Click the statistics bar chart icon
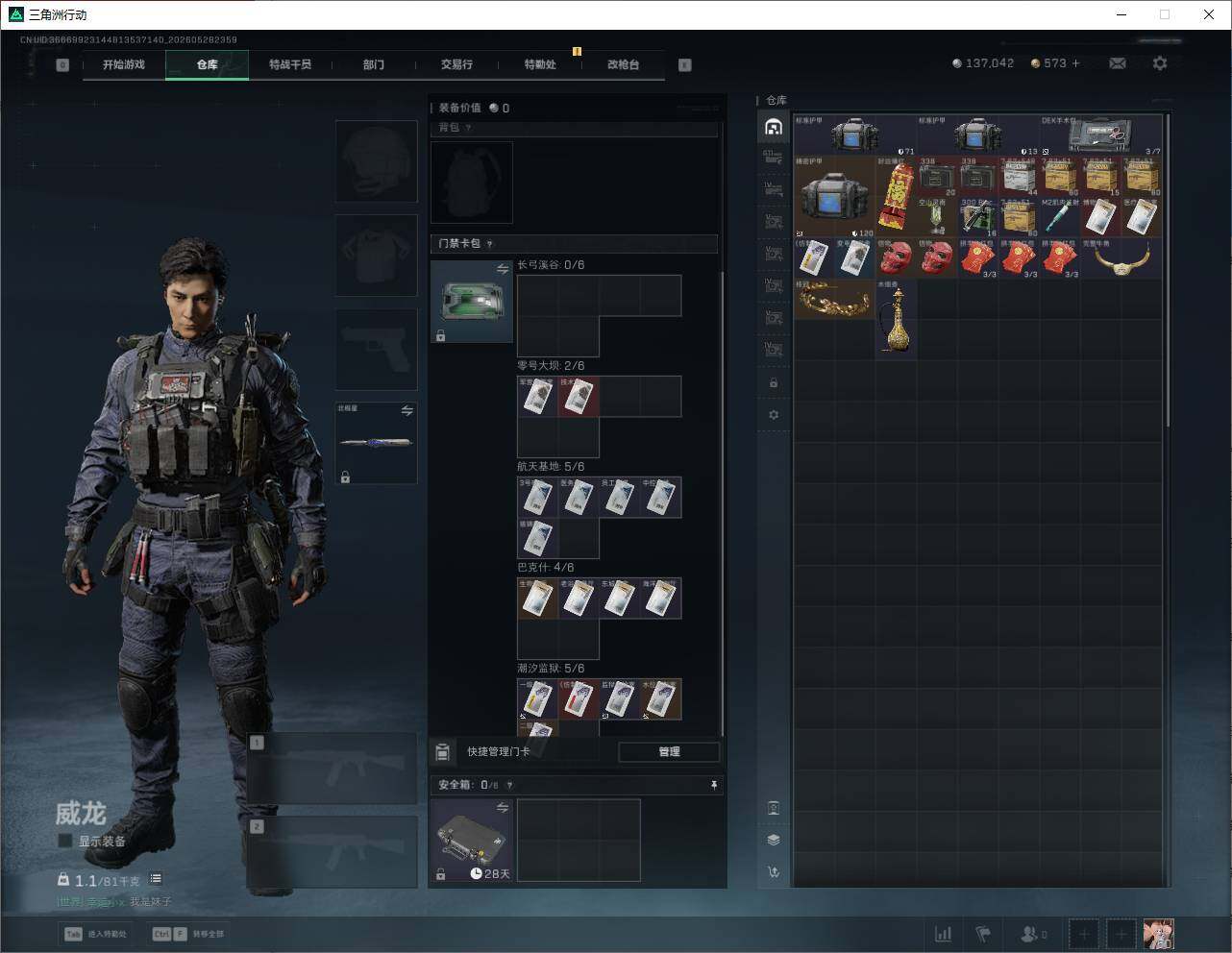 click(944, 934)
